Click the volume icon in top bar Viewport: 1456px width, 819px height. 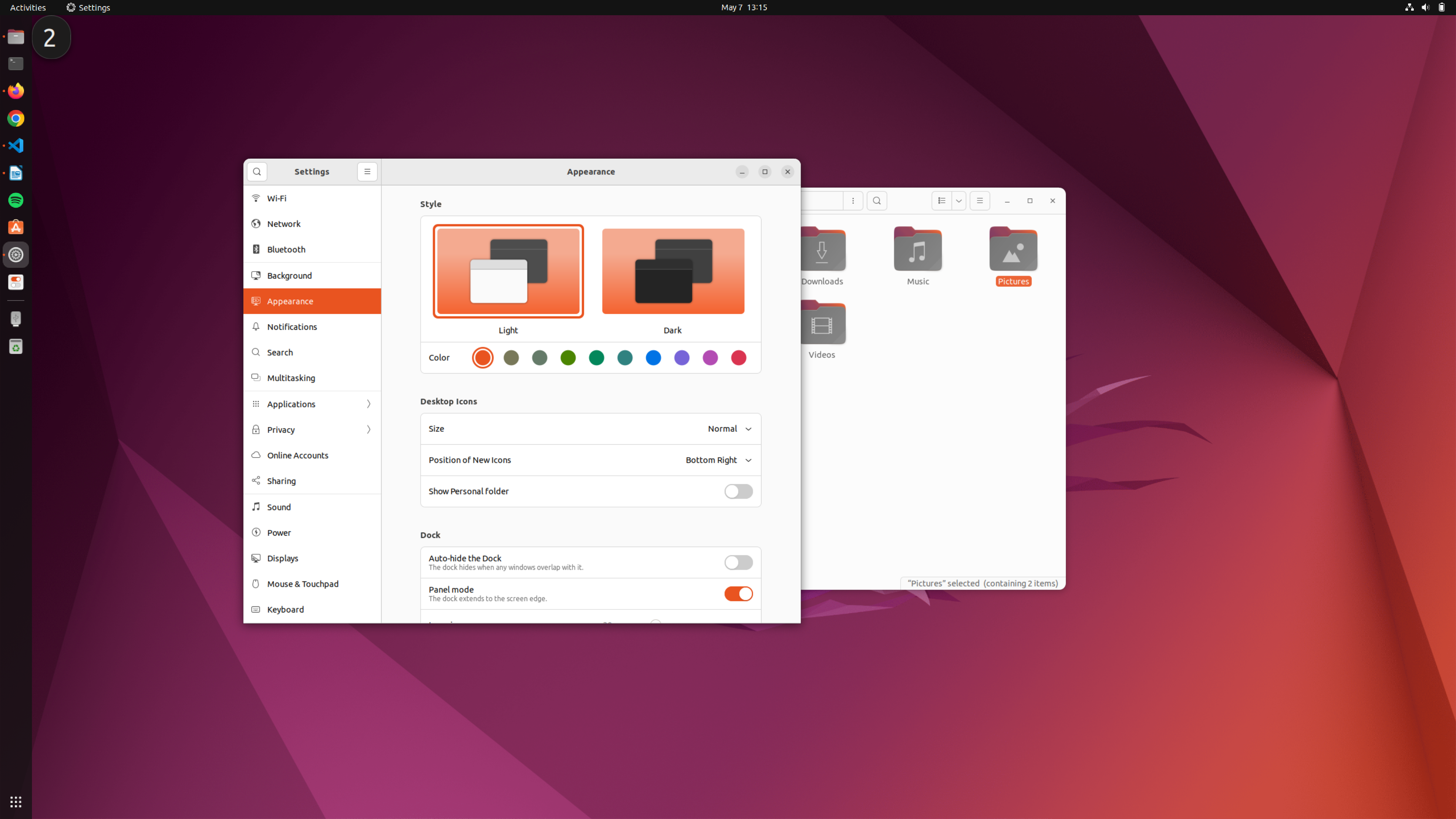(1425, 7)
